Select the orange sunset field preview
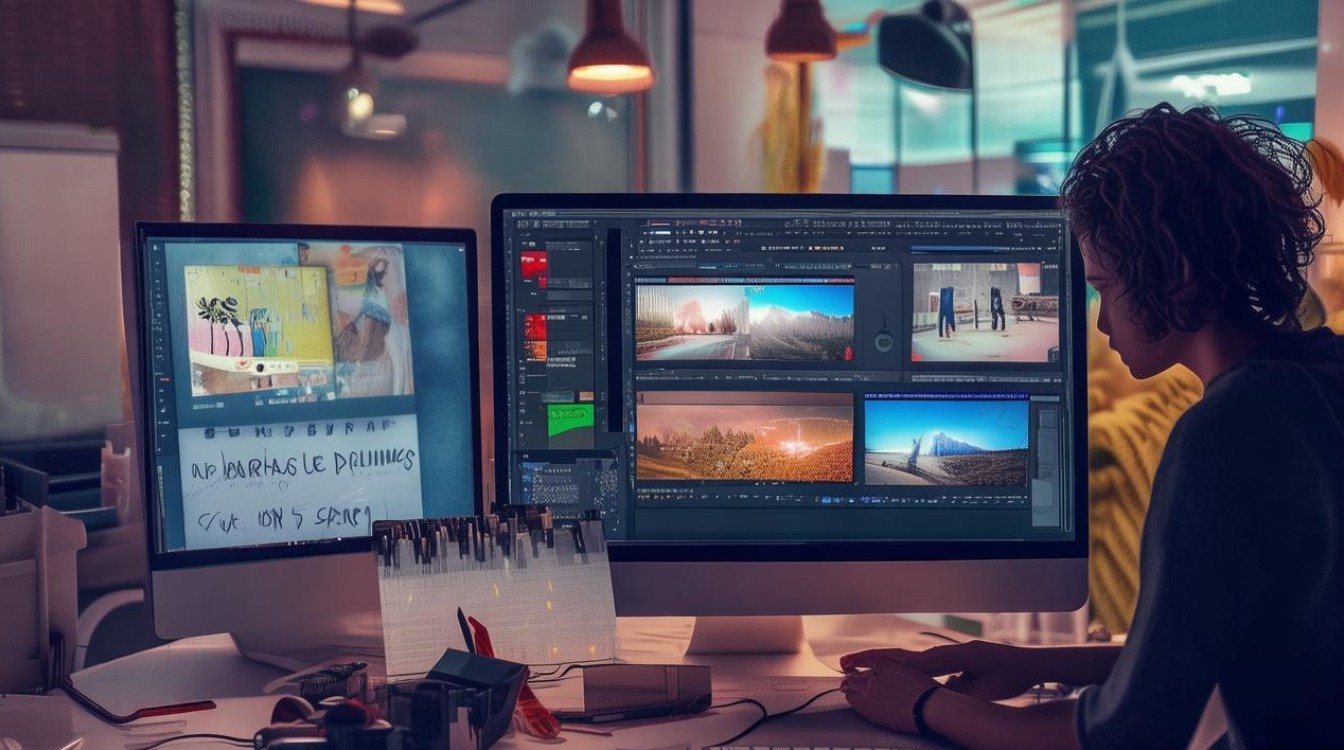 pos(745,437)
